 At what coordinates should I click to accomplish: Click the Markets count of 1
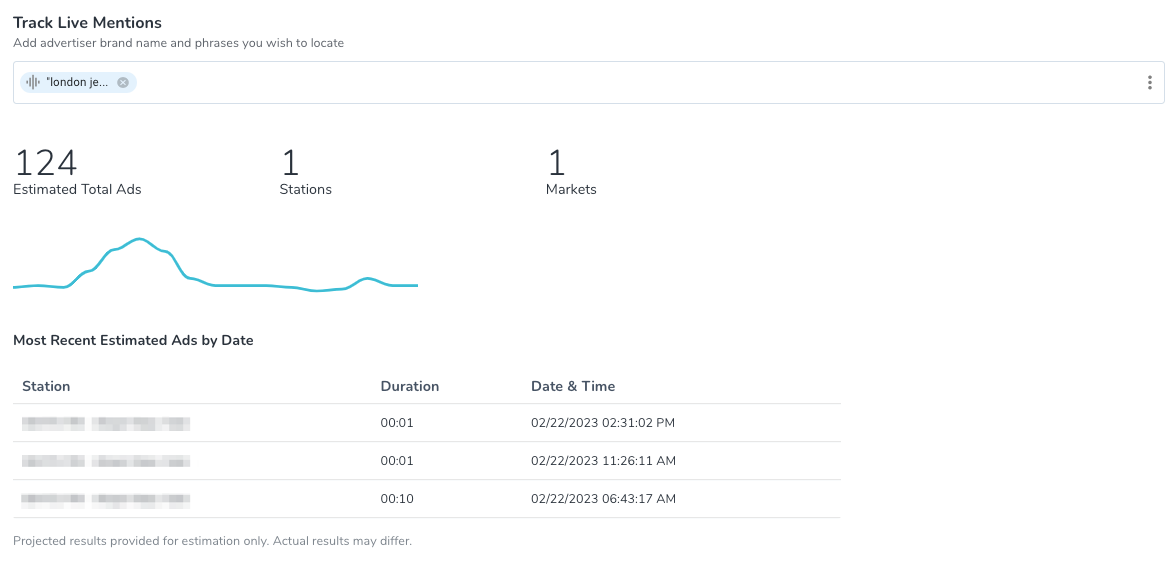(556, 162)
